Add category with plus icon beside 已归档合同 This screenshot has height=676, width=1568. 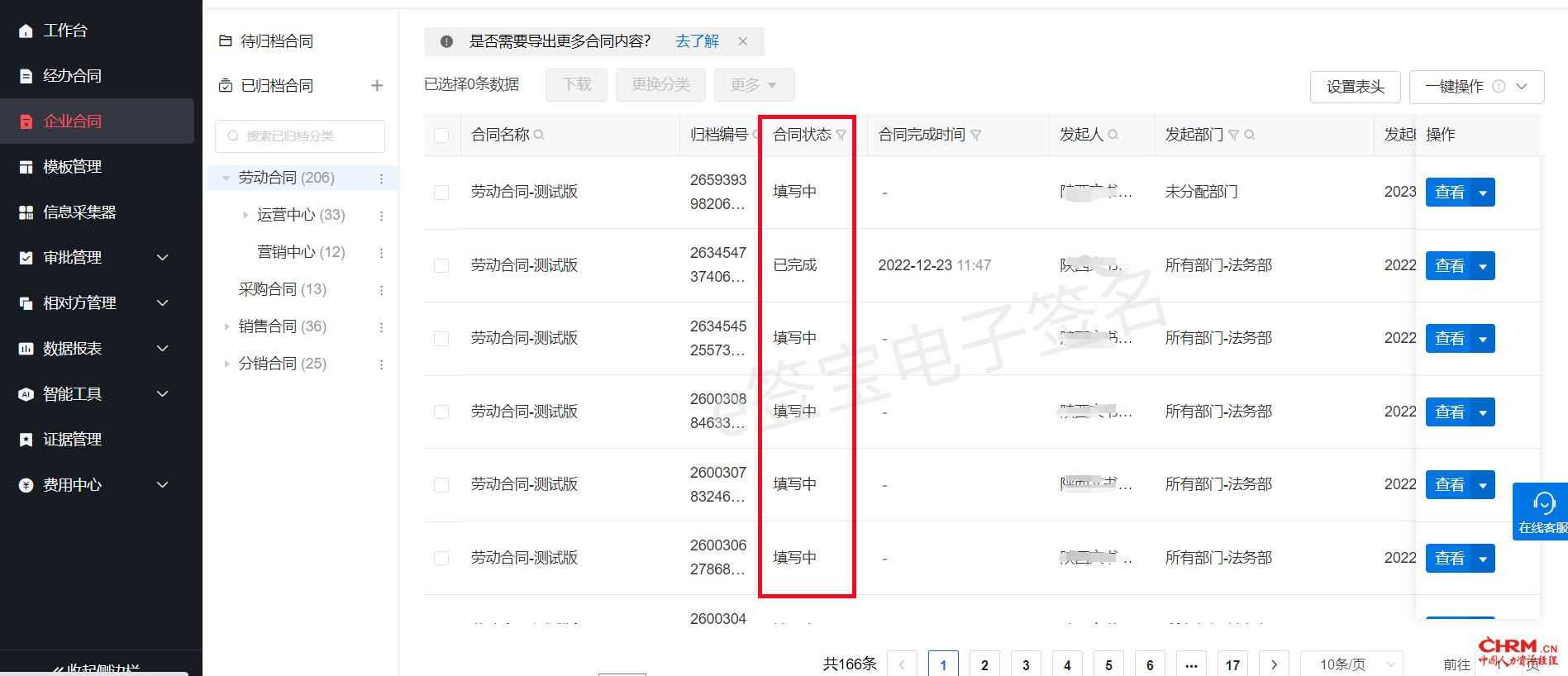[x=377, y=86]
